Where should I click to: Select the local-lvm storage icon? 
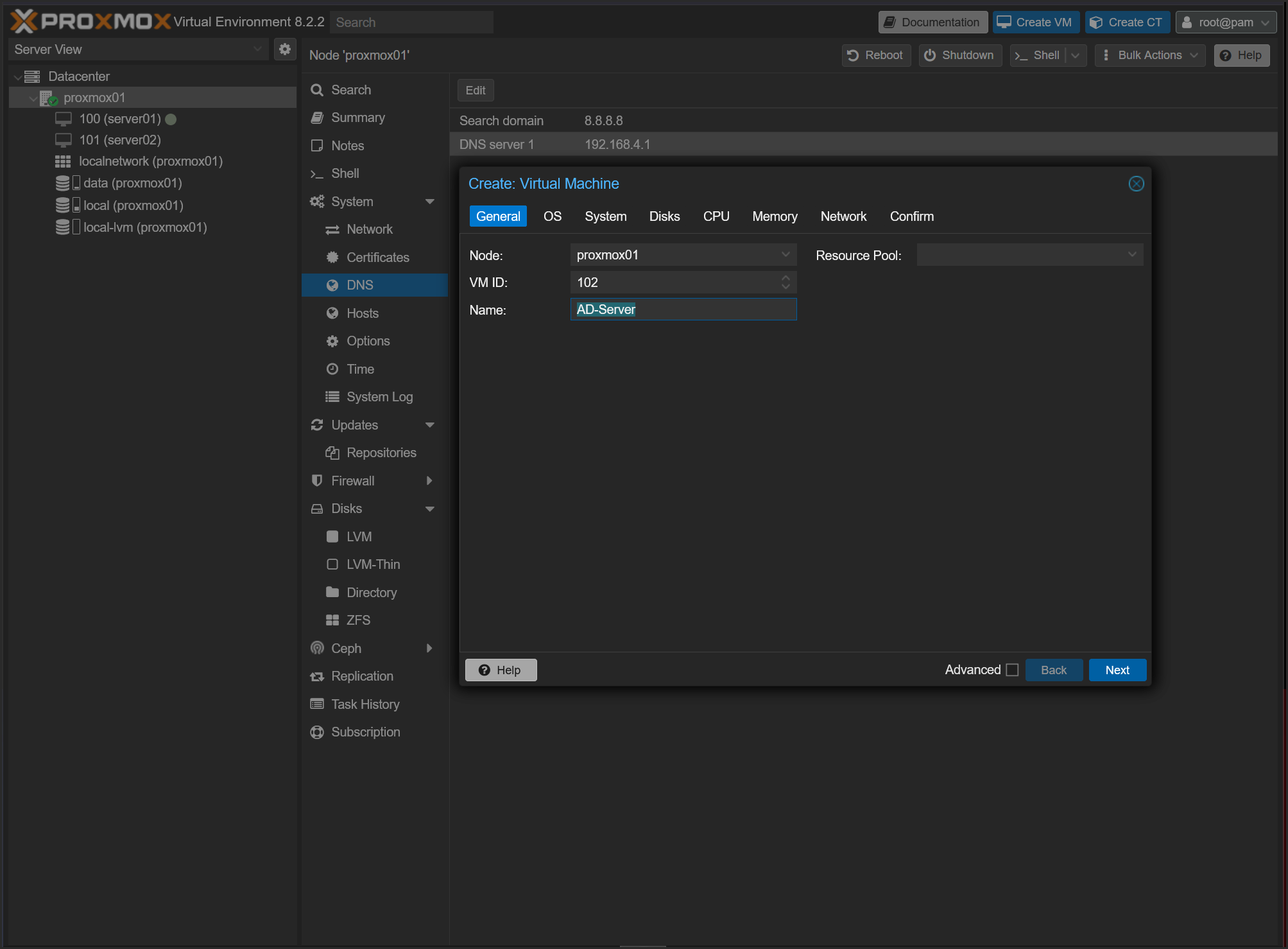click(x=63, y=227)
